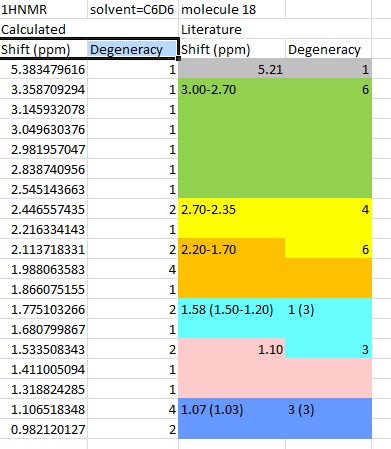The width and height of the screenshot is (391, 449).
Task: Click the orange cell with 2.20-1.70
Action: 232,249
